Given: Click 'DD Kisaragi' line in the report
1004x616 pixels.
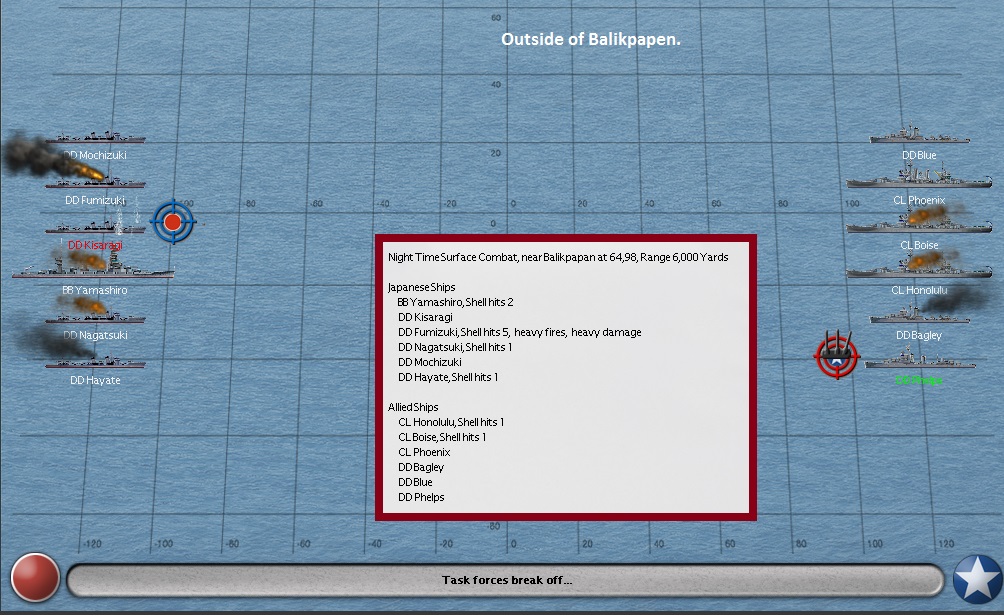Looking at the screenshot, I should pyautogui.click(x=425, y=318).
